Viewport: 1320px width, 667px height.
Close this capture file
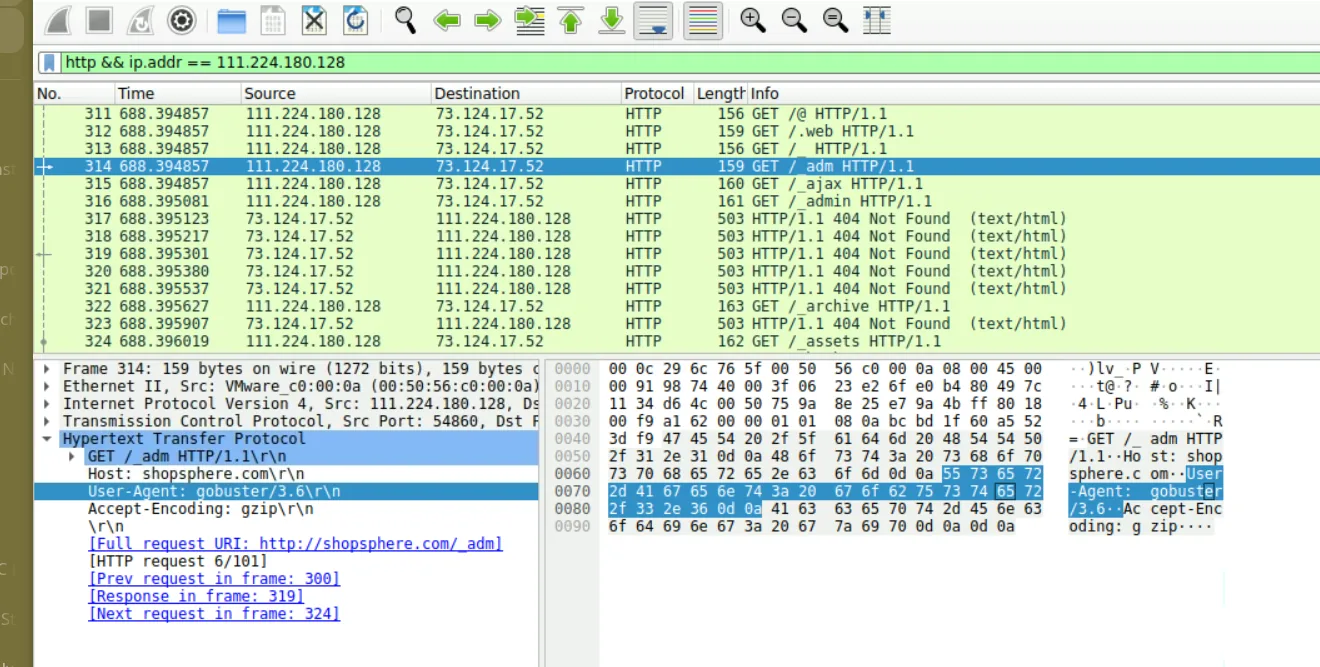(x=313, y=20)
